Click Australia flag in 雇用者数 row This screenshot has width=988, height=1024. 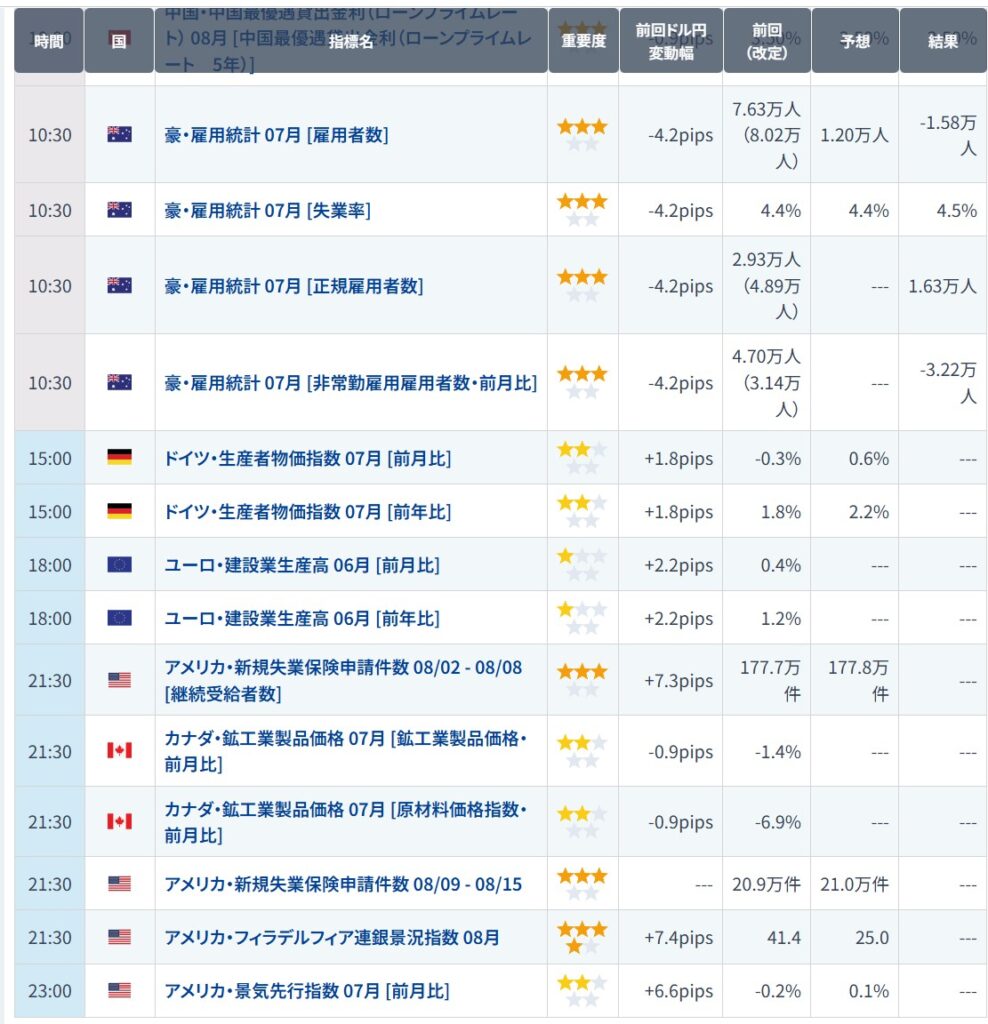click(120, 135)
